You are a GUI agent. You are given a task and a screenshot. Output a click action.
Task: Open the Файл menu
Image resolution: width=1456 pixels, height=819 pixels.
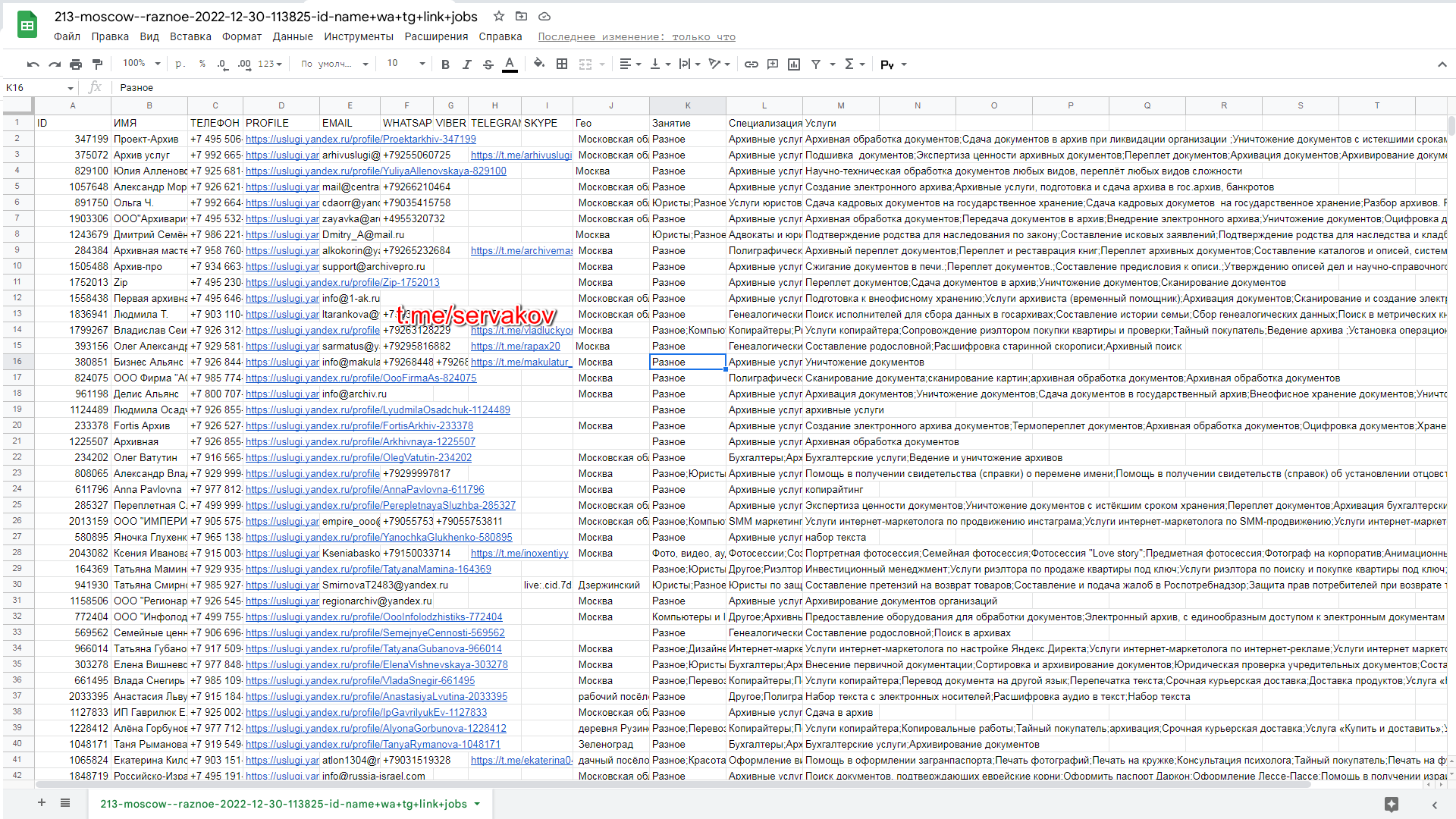[67, 36]
